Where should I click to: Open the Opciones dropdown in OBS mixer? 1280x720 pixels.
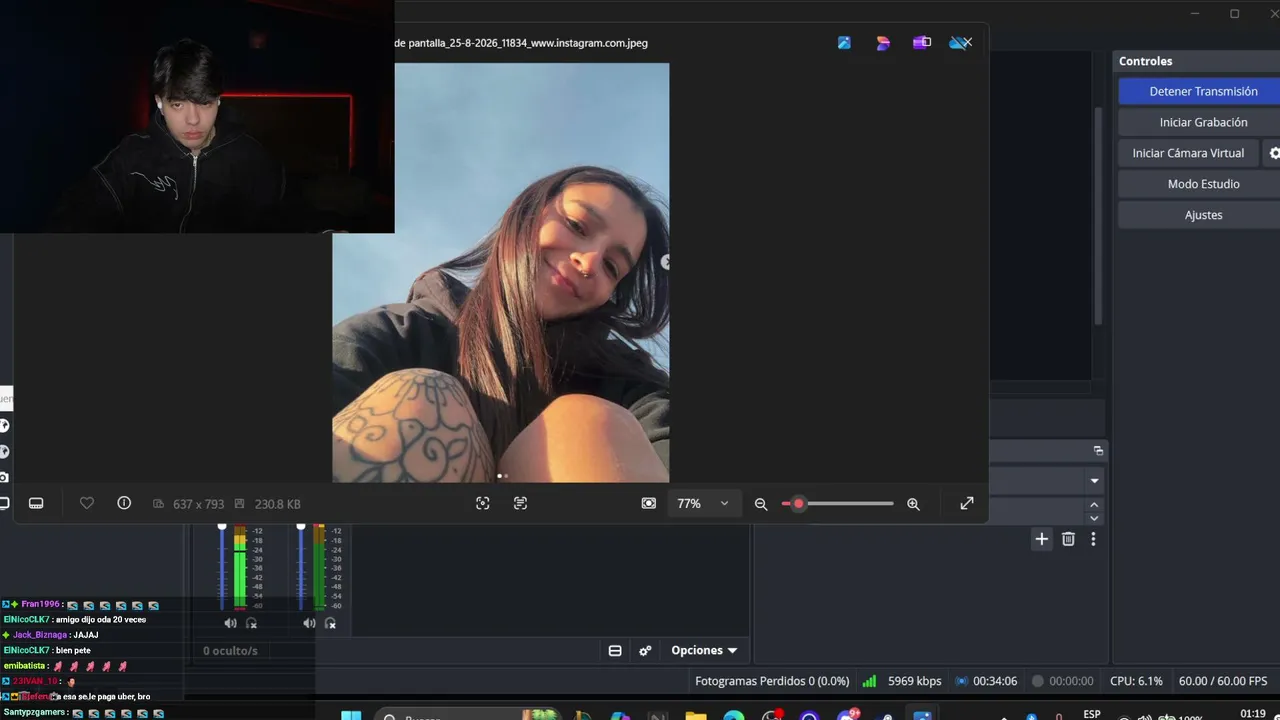(704, 650)
